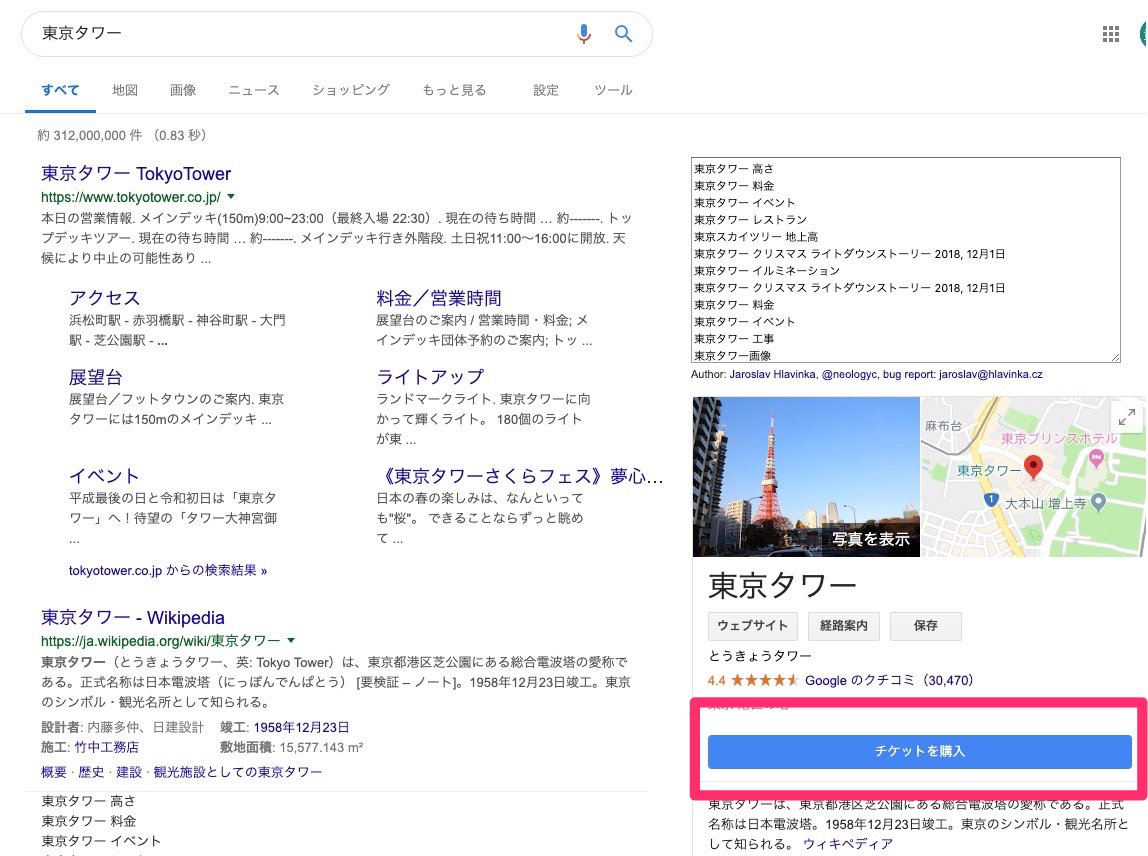Image resolution: width=1148 pixels, height=856 pixels.
Task: Click the Tokyo Tower photo 写真を表示
Action: coord(806,477)
